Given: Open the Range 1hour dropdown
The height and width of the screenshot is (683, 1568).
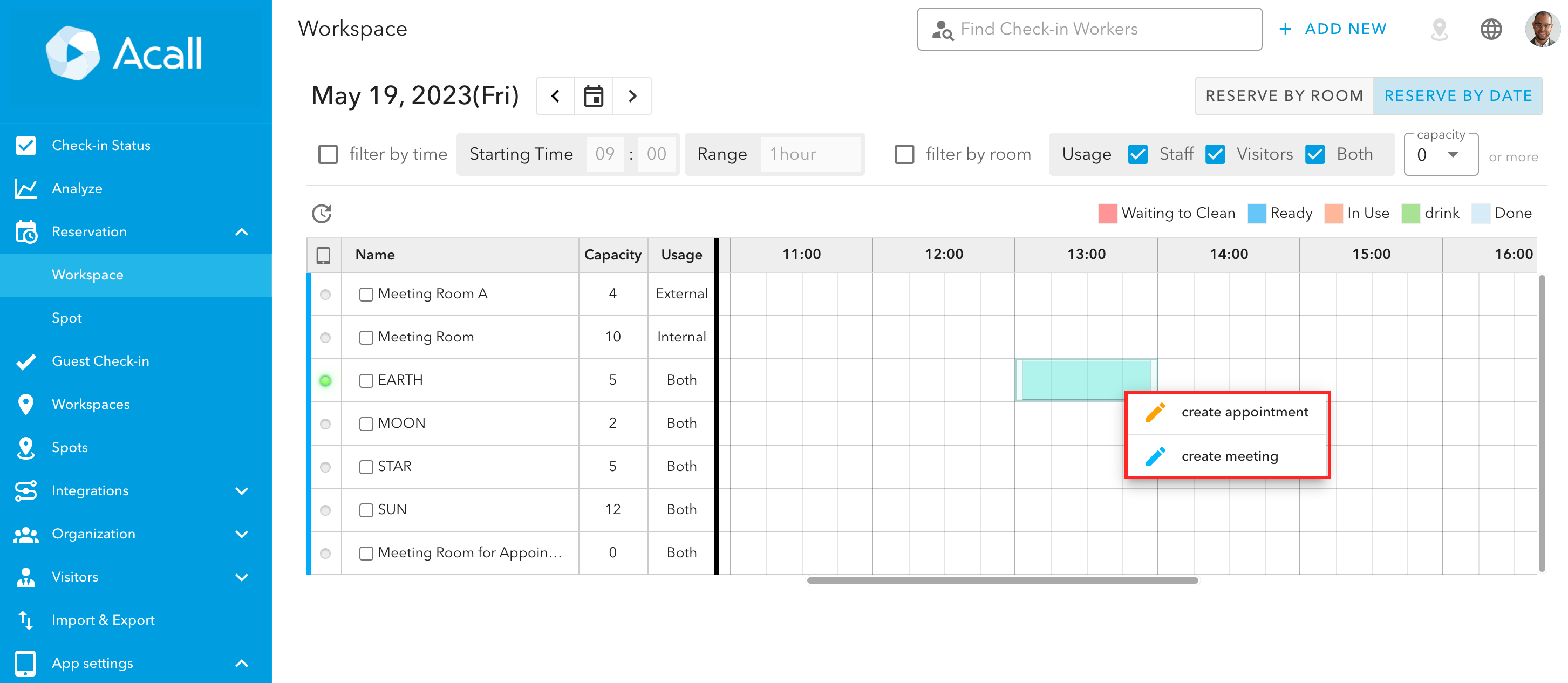Looking at the screenshot, I should [x=810, y=154].
